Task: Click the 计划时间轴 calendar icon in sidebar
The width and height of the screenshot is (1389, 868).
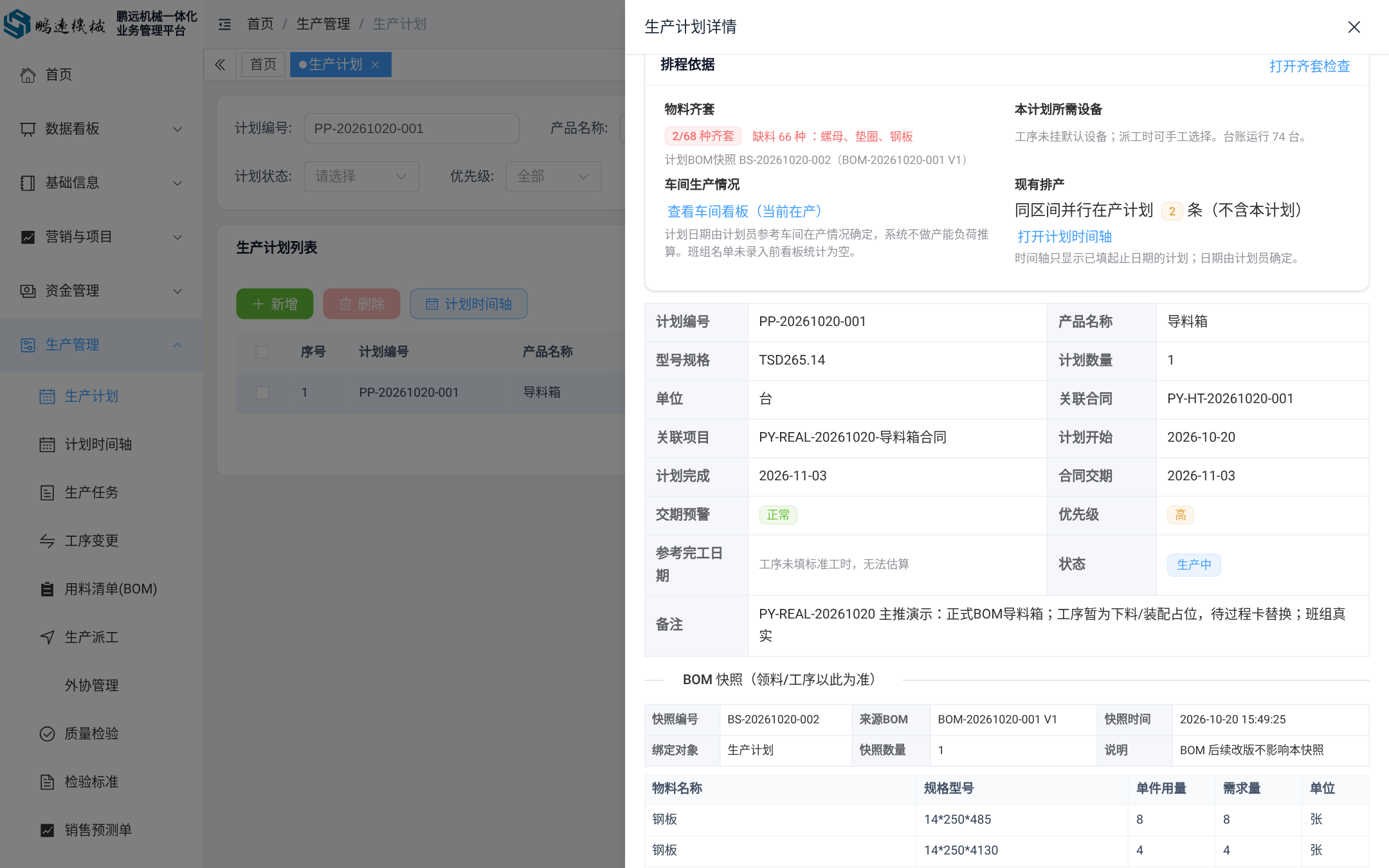Action: 47,444
